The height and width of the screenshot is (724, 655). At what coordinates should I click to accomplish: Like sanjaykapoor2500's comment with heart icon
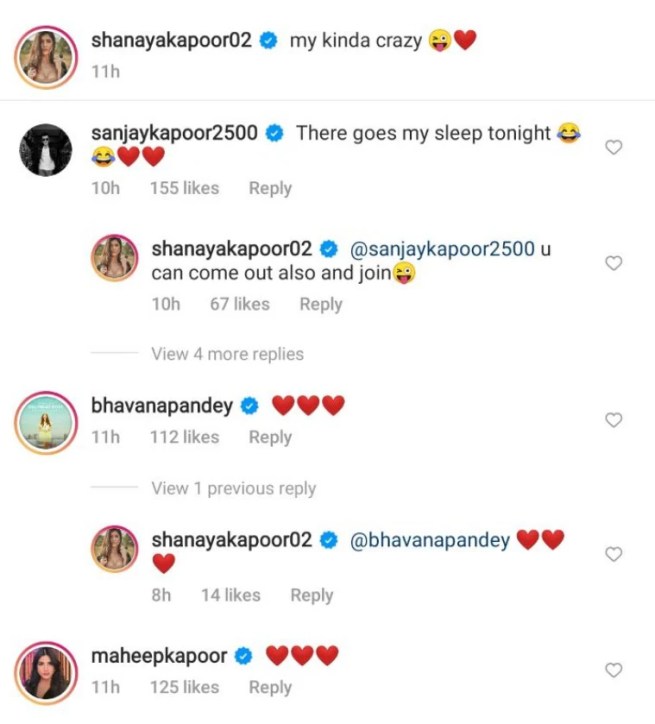[x=614, y=148]
